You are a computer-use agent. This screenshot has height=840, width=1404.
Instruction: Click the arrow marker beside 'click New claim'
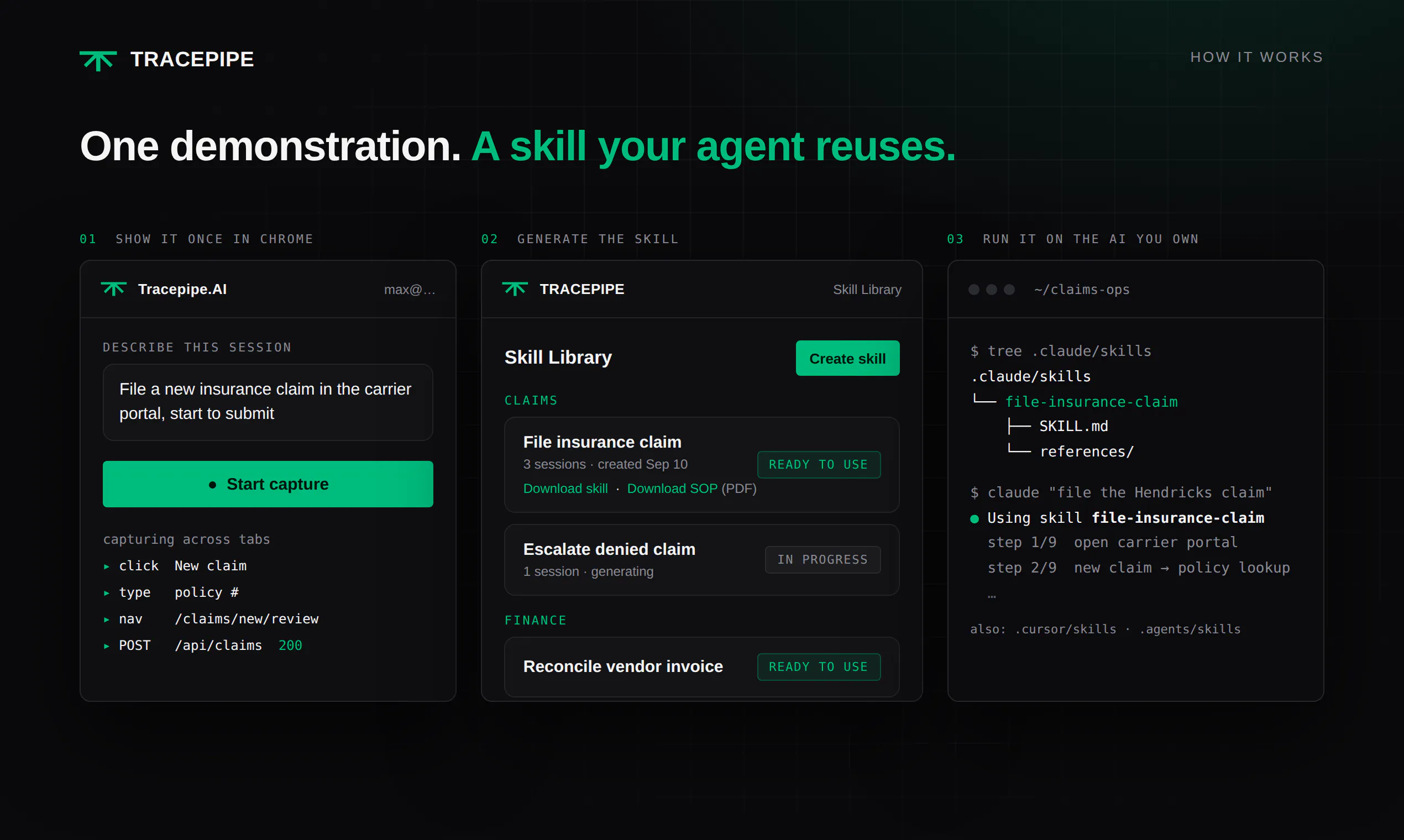click(107, 566)
